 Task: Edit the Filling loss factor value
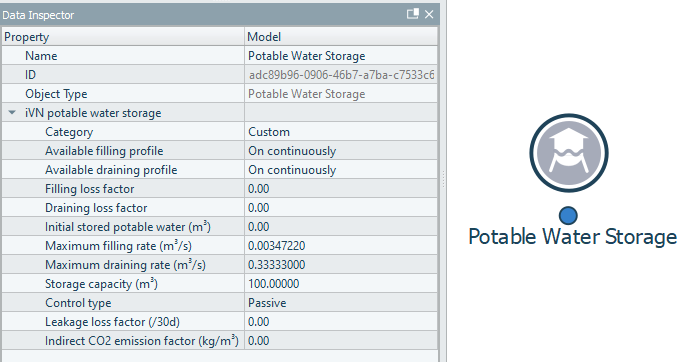341,189
